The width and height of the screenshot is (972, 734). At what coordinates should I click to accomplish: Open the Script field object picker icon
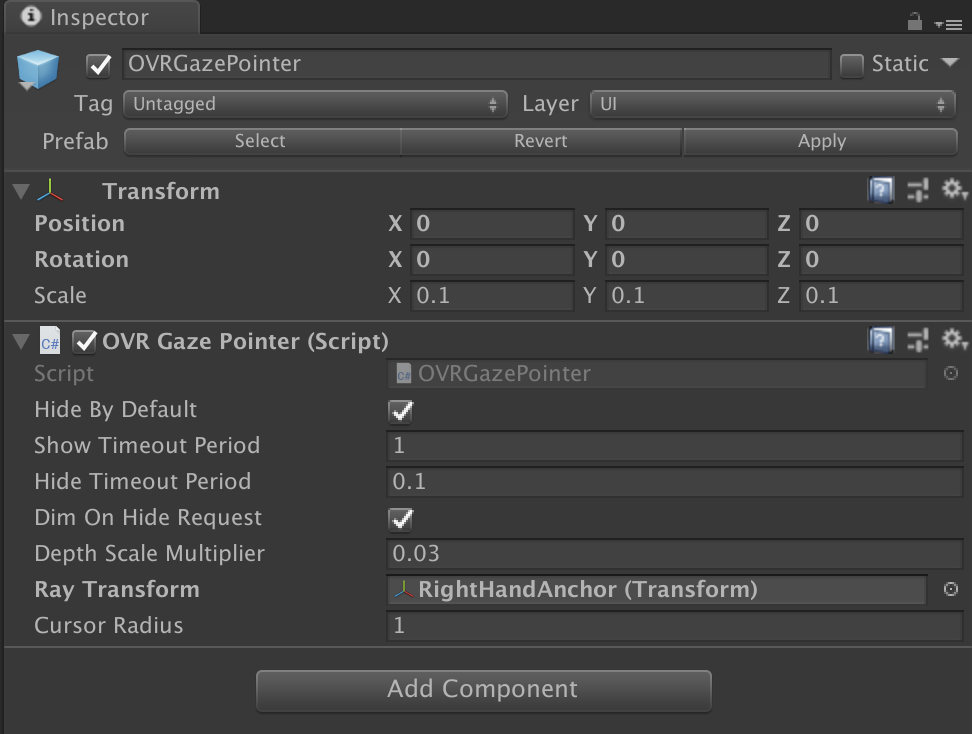[x=950, y=373]
